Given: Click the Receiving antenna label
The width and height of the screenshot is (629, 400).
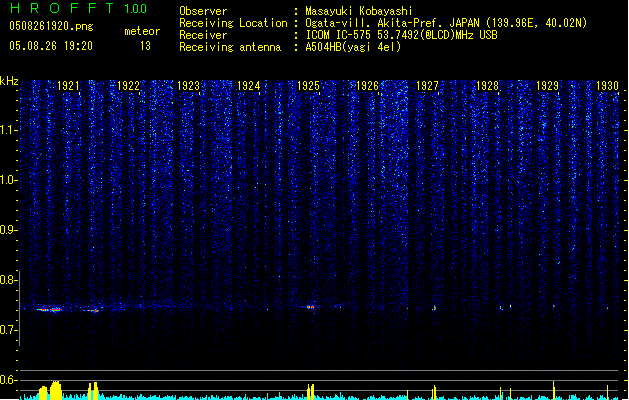Looking at the screenshot, I should [230, 47].
